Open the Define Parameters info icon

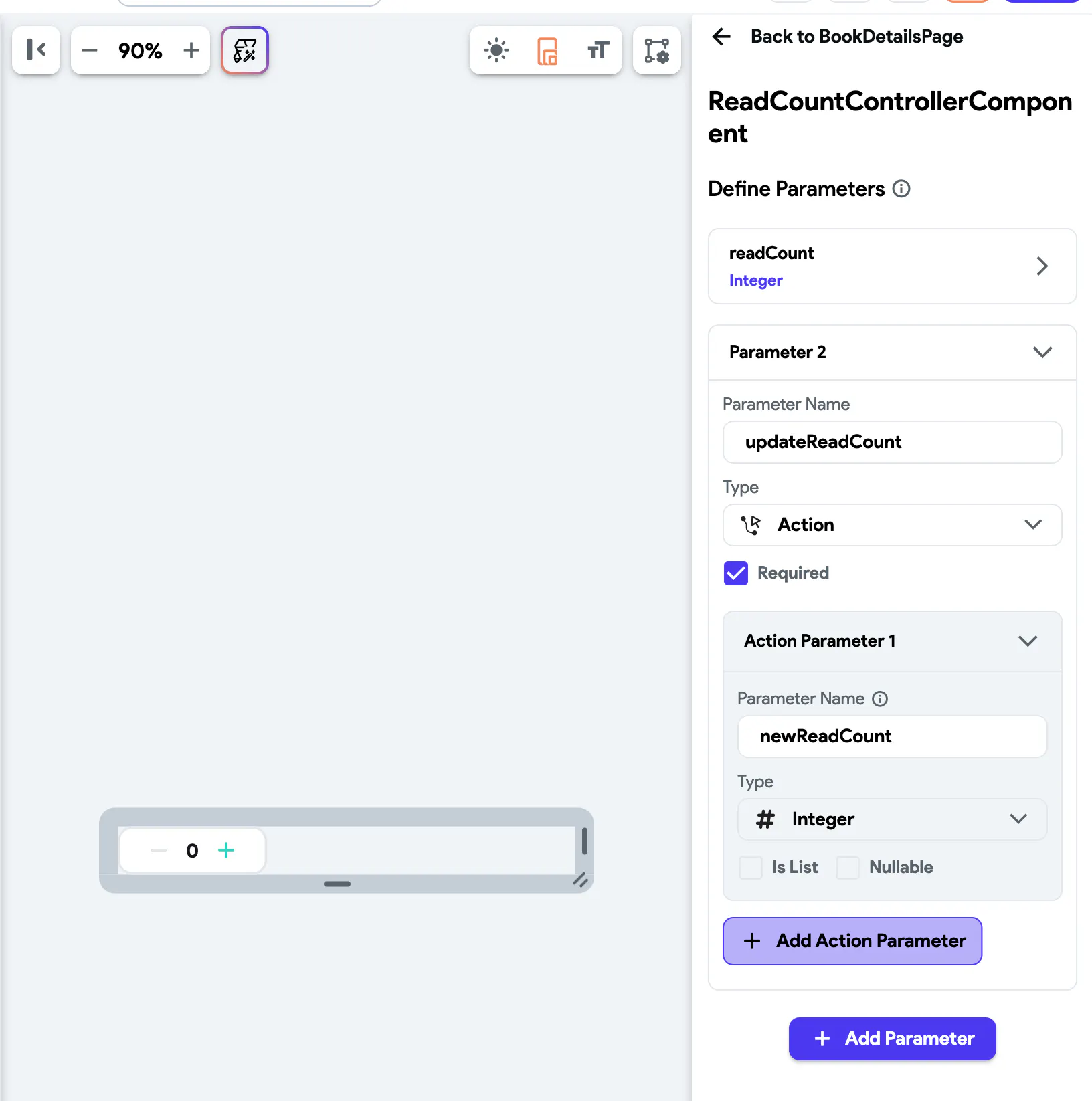pos(901,189)
